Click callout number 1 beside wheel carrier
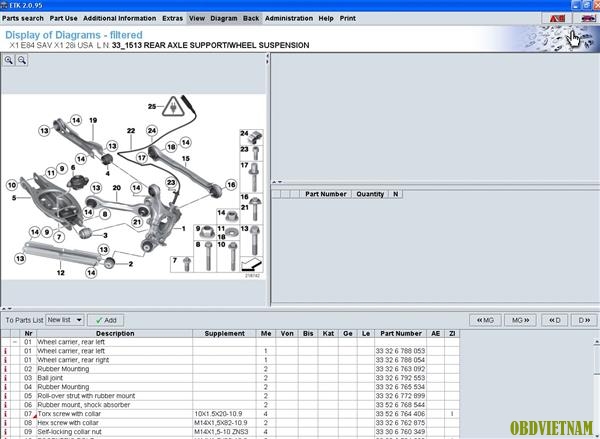The height and width of the screenshot is (439, 600). point(184,229)
